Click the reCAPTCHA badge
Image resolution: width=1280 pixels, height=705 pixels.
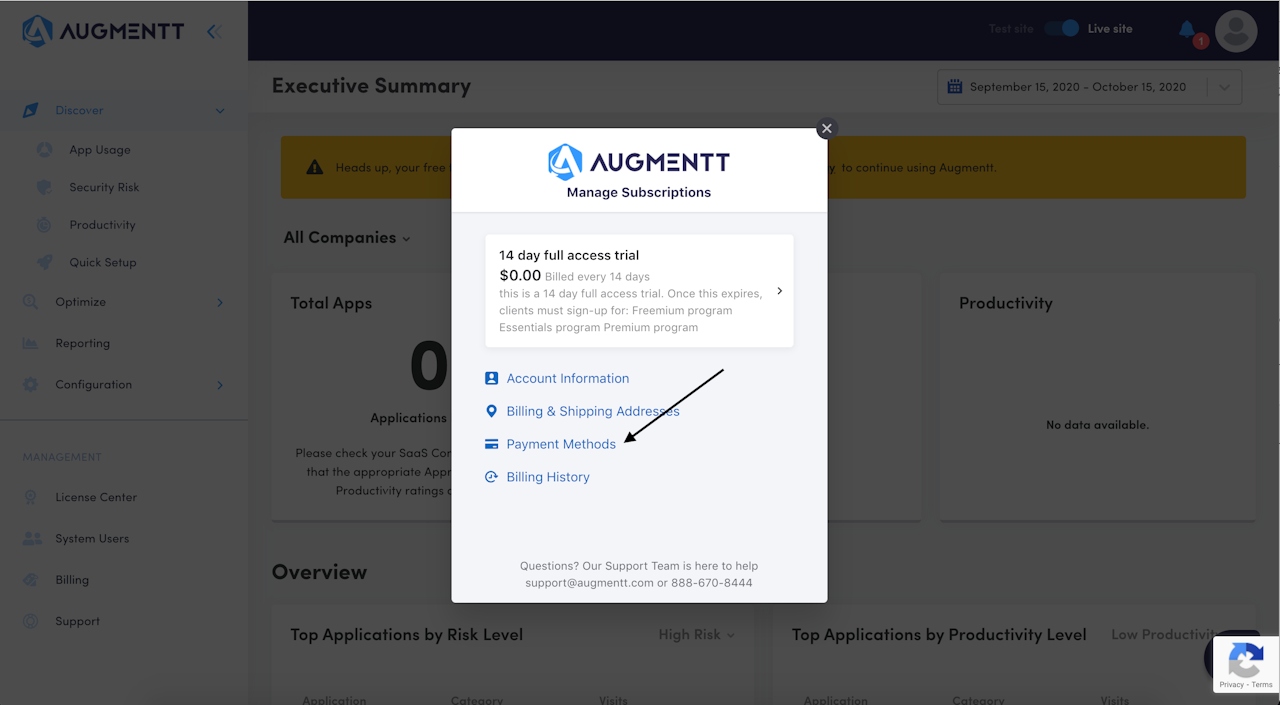1245,665
